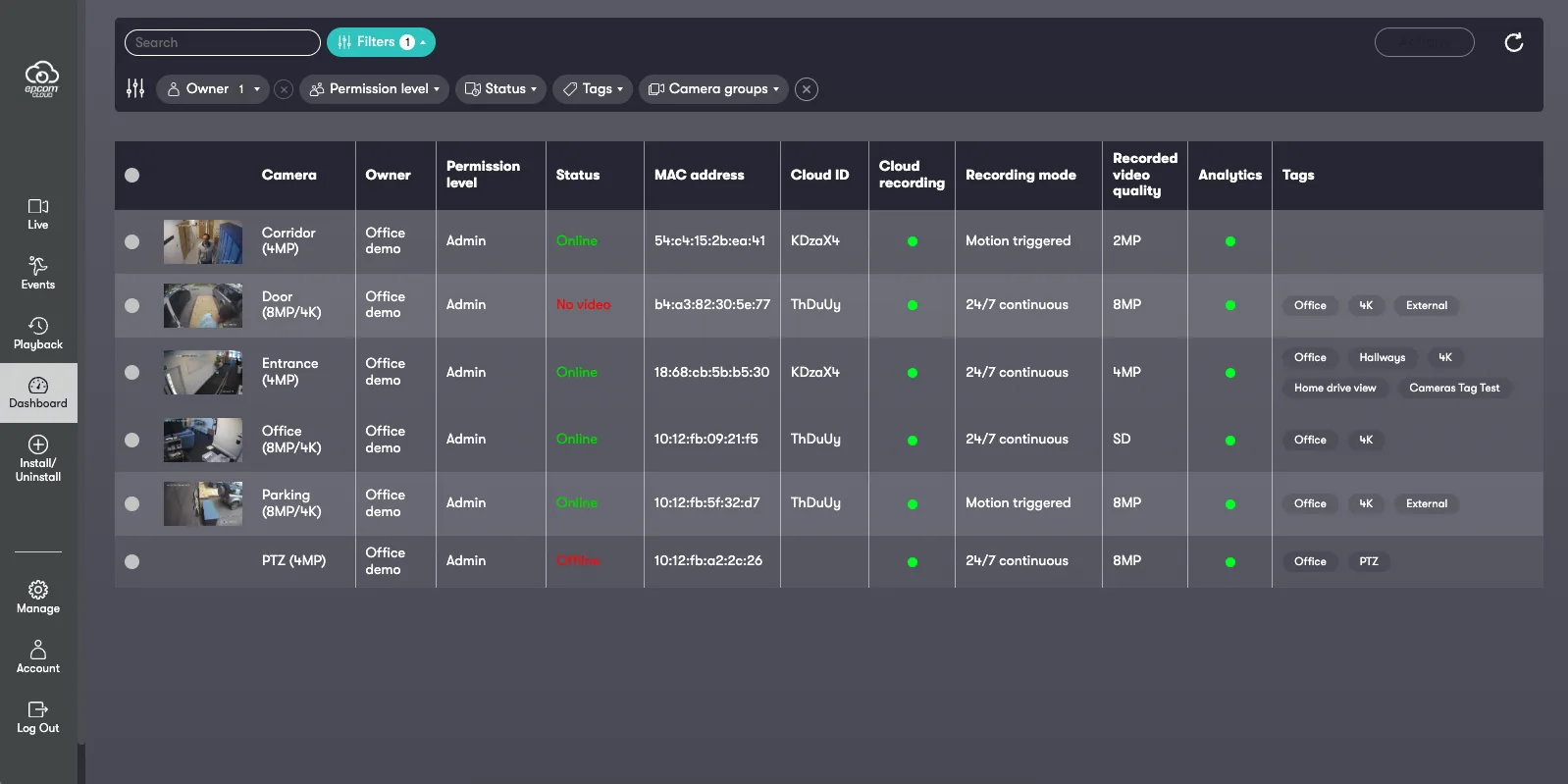Open the Account page
Viewport: 1568px width, 784px height.
[x=38, y=657]
